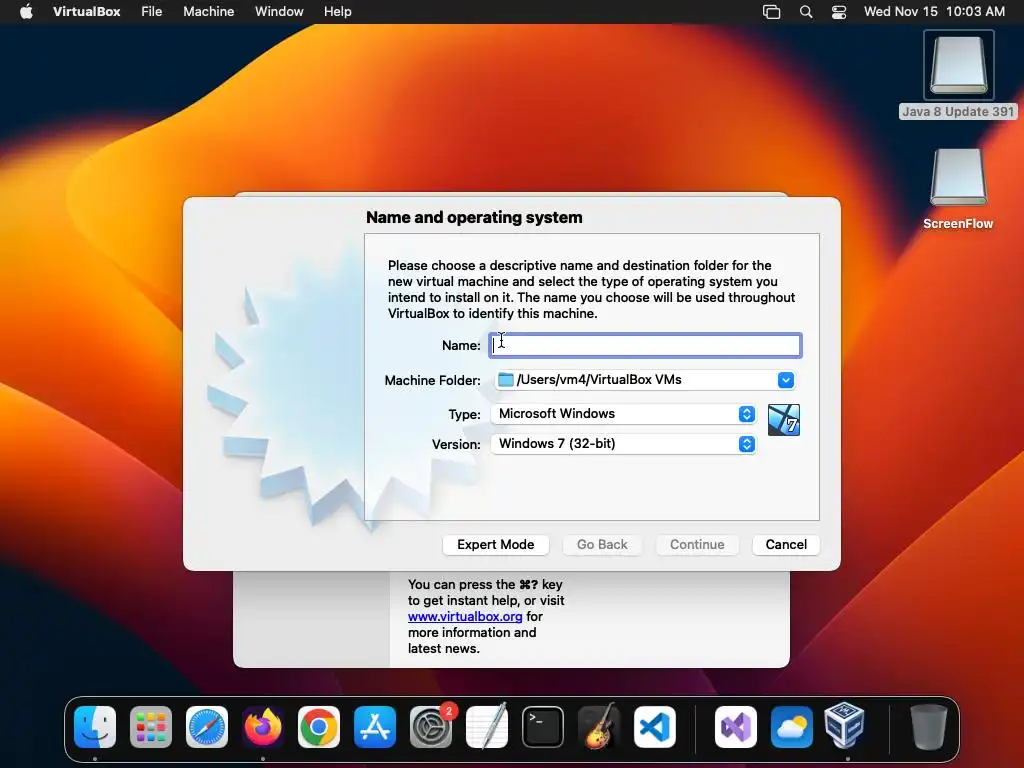Open System Settings with badge 2
This screenshot has width=1024, height=768.
[x=431, y=726]
